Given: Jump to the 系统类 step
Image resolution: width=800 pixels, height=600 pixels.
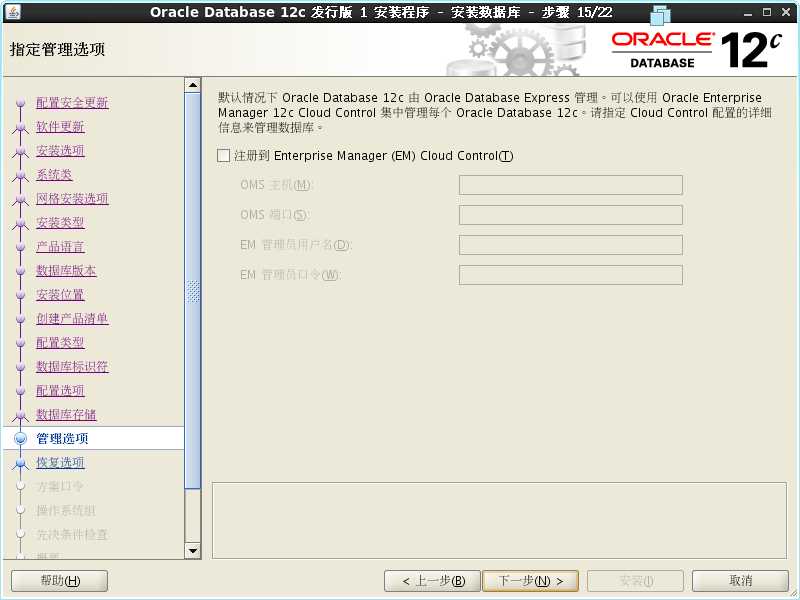Looking at the screenshot, I should point(54,174).
